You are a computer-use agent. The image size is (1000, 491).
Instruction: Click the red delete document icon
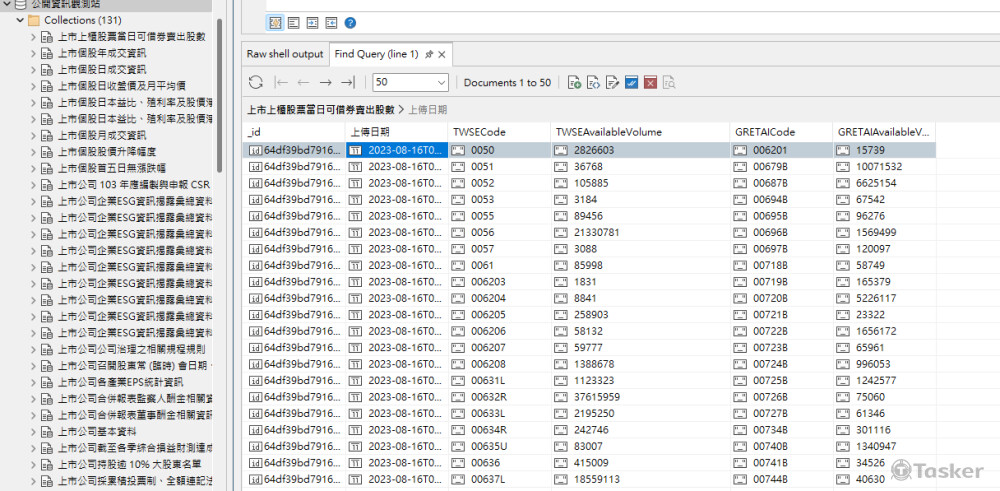click(650, 83)
